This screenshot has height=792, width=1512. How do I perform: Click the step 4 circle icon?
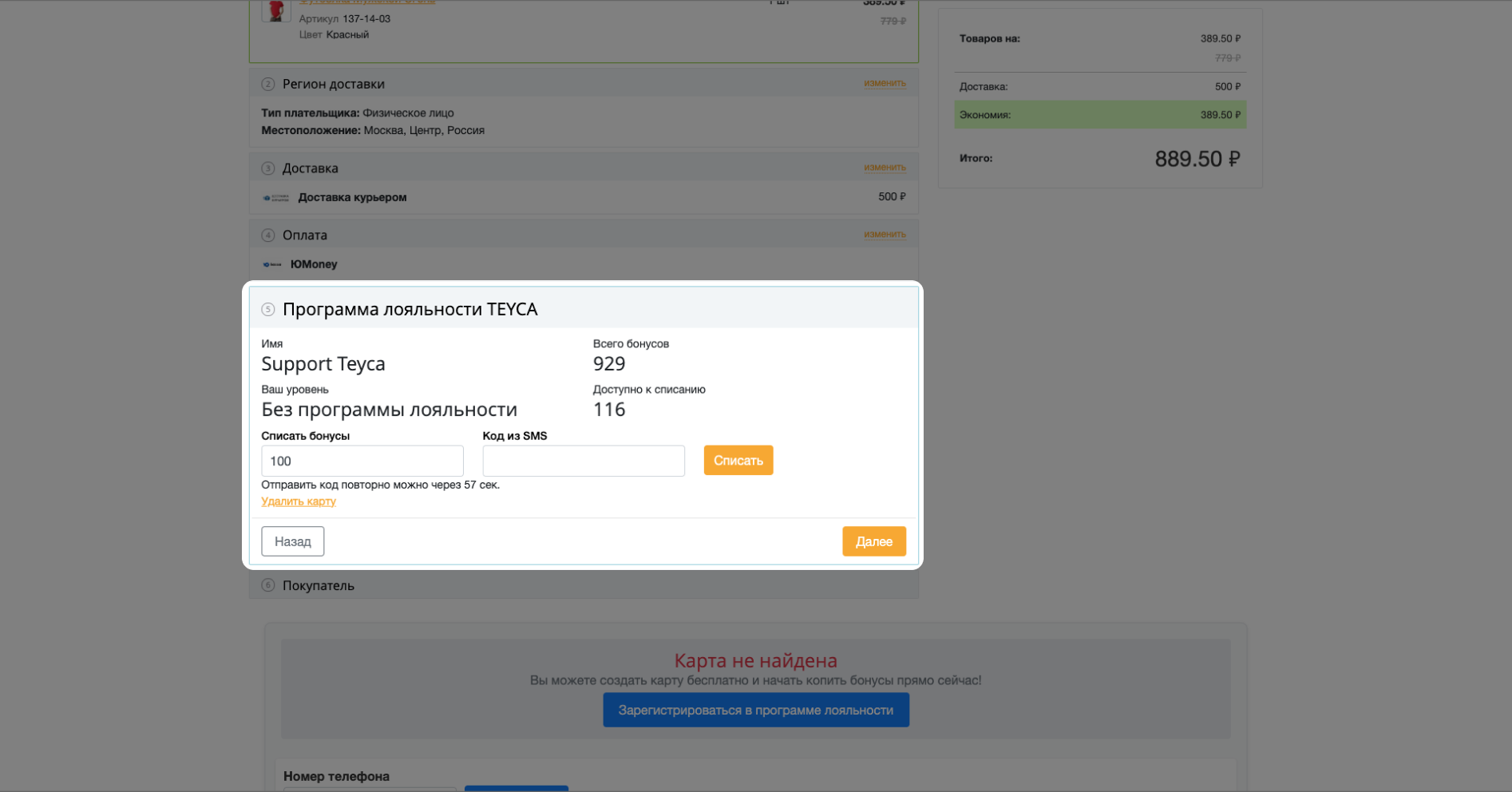(268, 235)
